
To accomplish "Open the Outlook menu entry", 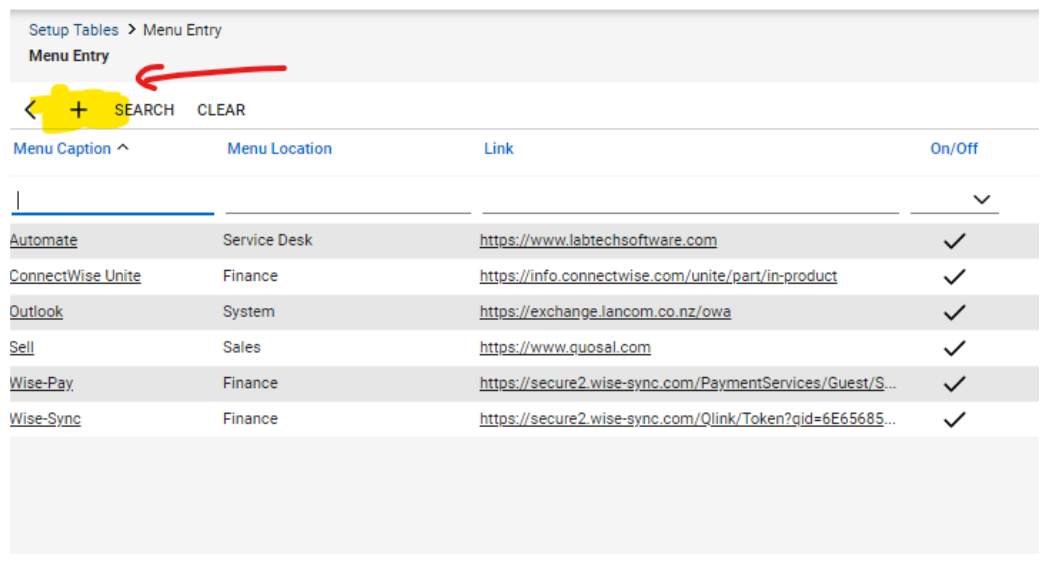I will pos(36,311).
